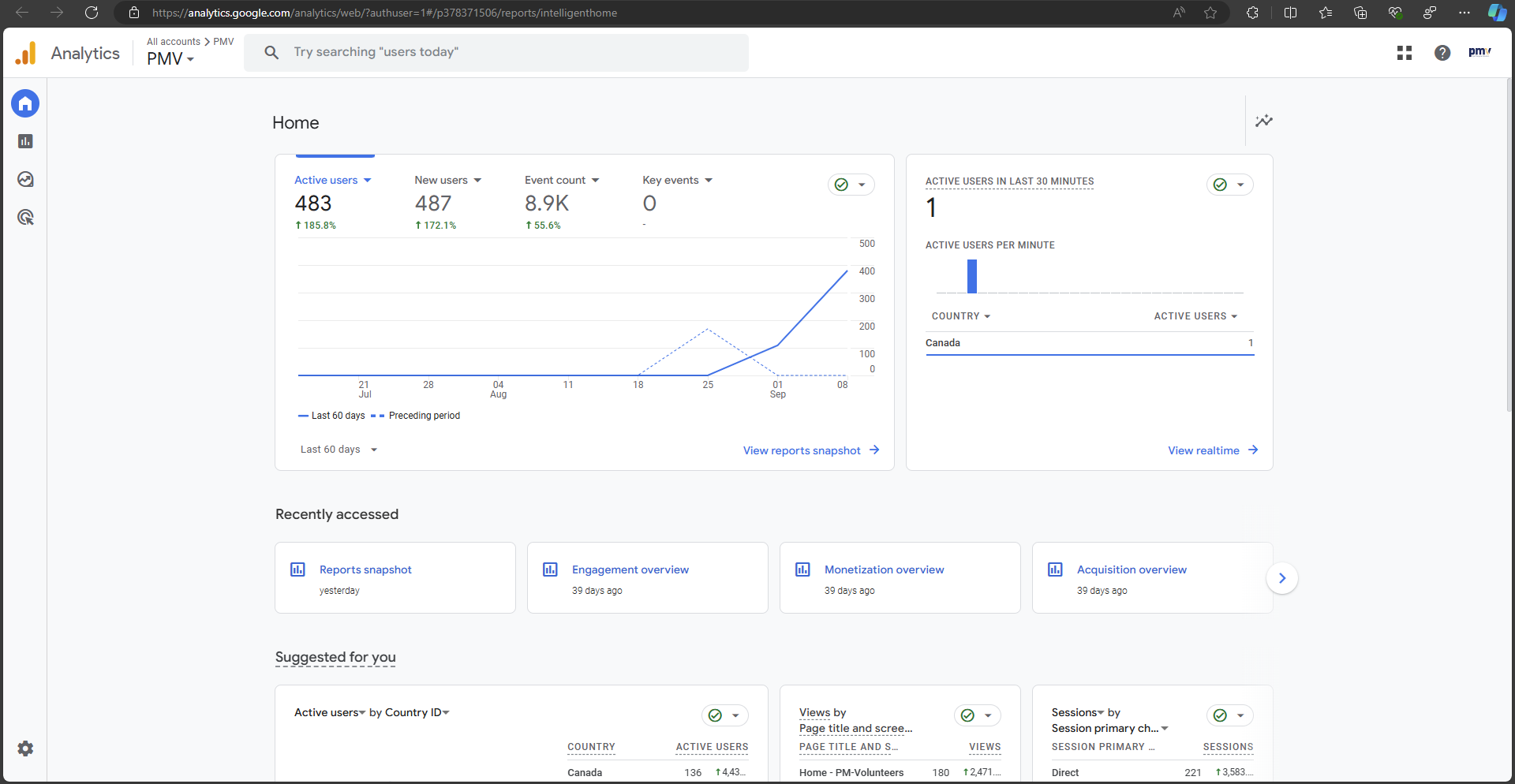The image size is (1515, 784).
Task: Click the active users per minute bar
Action: 972,276
